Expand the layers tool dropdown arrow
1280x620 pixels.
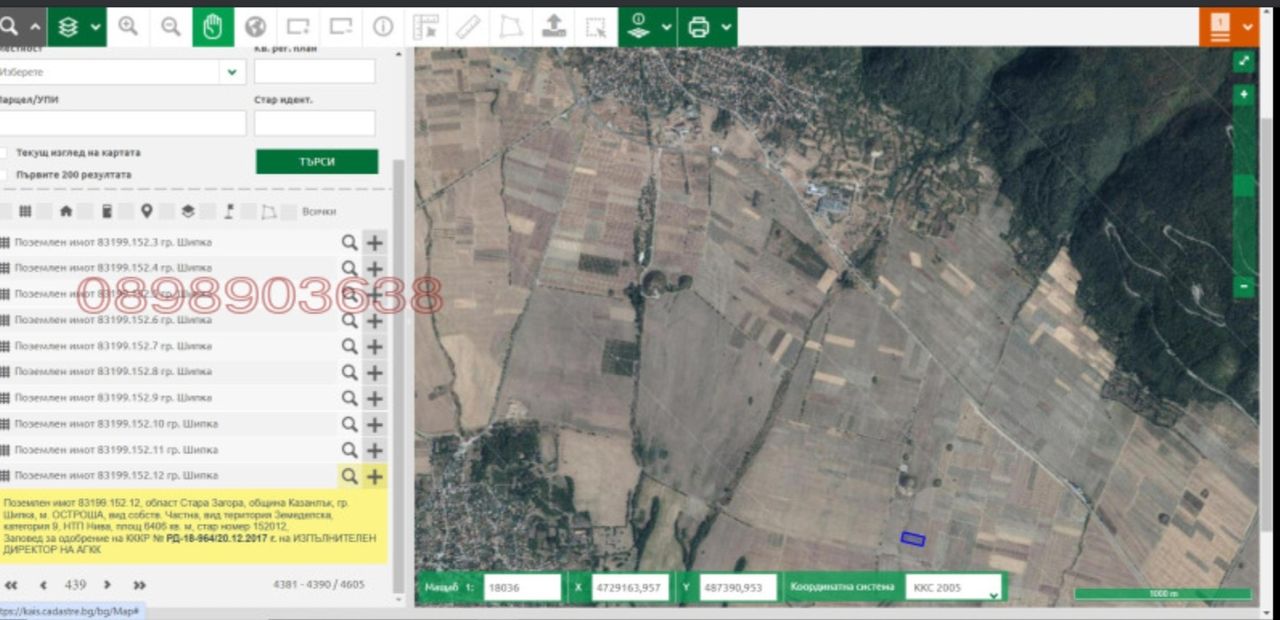96,27
